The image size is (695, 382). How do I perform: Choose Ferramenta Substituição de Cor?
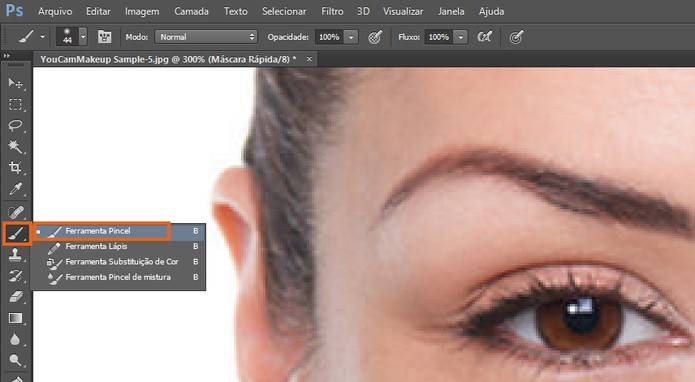coord(118,262)
